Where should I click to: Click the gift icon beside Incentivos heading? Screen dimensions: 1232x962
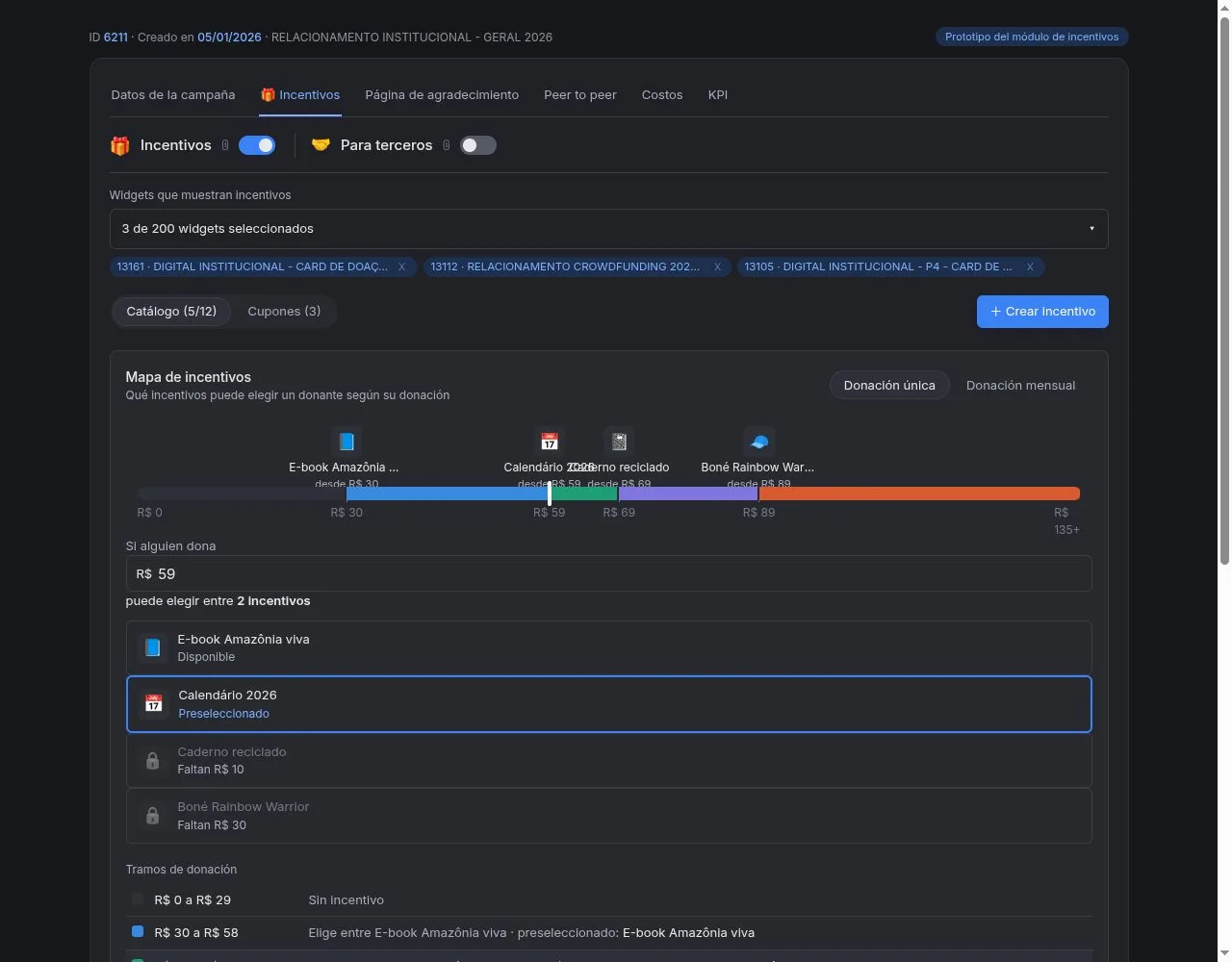click(120, 145)
